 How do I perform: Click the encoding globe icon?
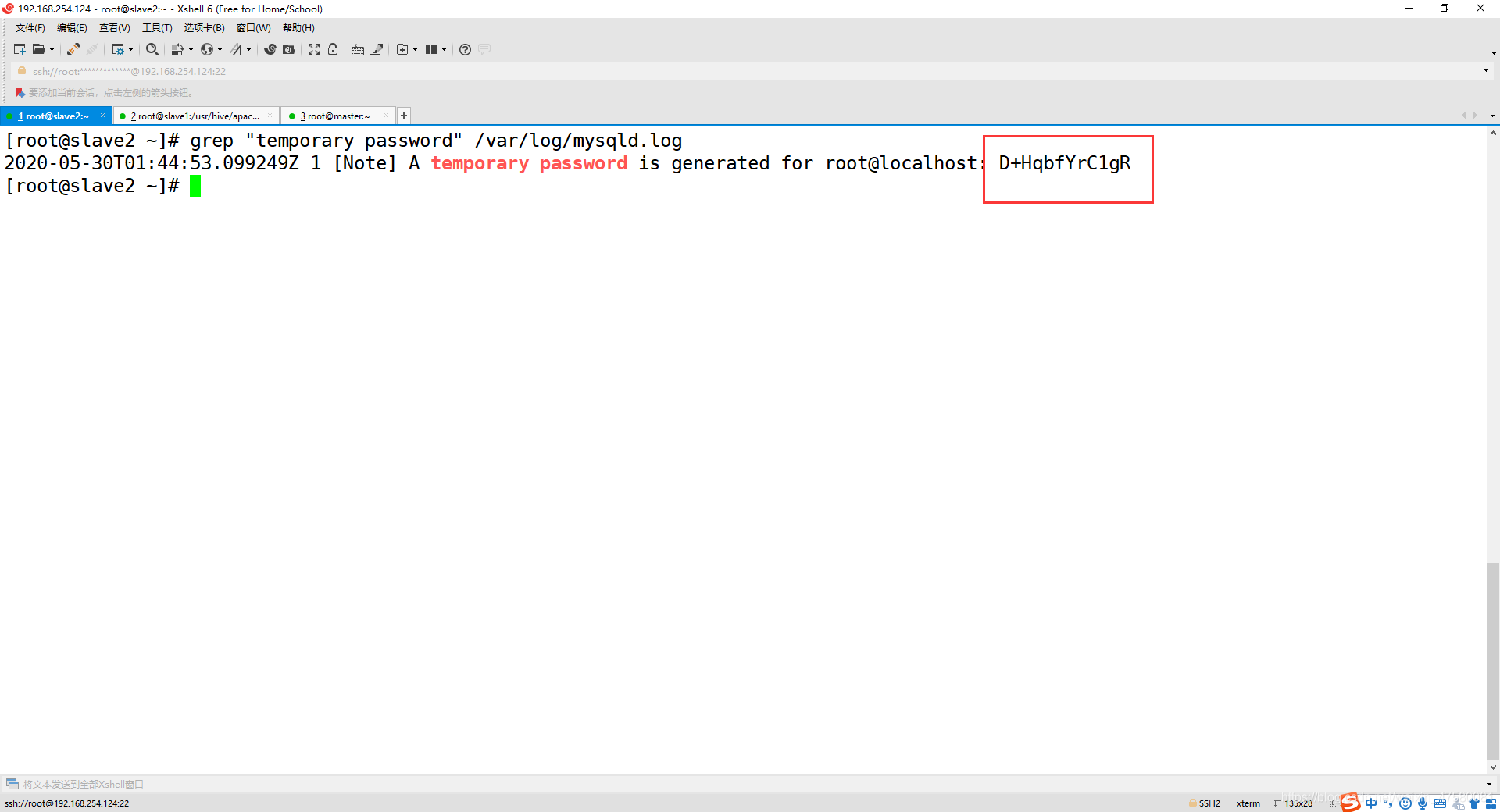click(x=207, y=49)
